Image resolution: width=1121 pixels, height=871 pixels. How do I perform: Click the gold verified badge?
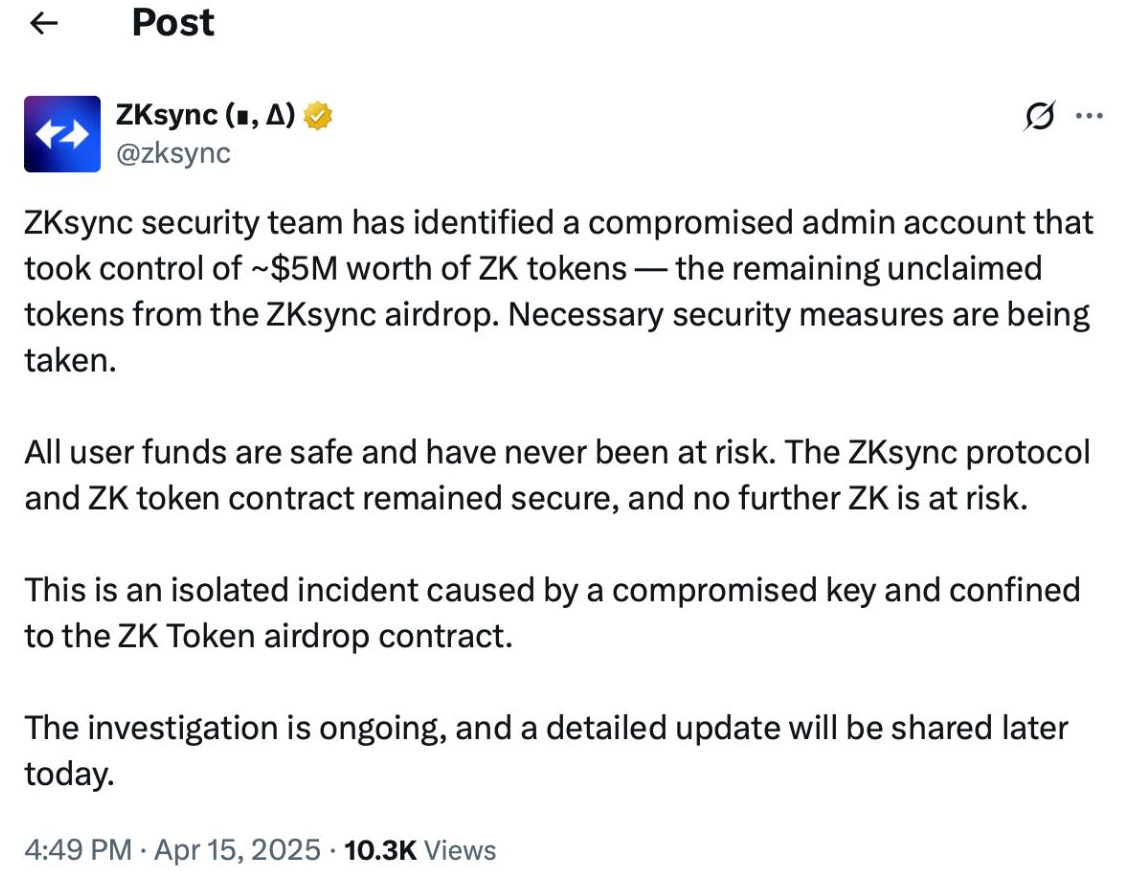pyautogui.click(x=317, y=116)
